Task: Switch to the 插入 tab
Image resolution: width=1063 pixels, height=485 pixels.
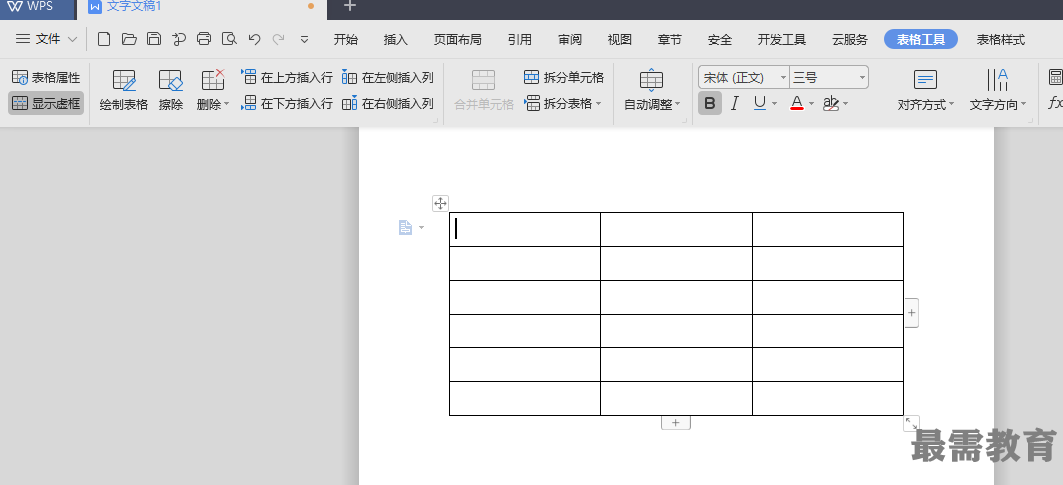Action: [x=396, y=39]
